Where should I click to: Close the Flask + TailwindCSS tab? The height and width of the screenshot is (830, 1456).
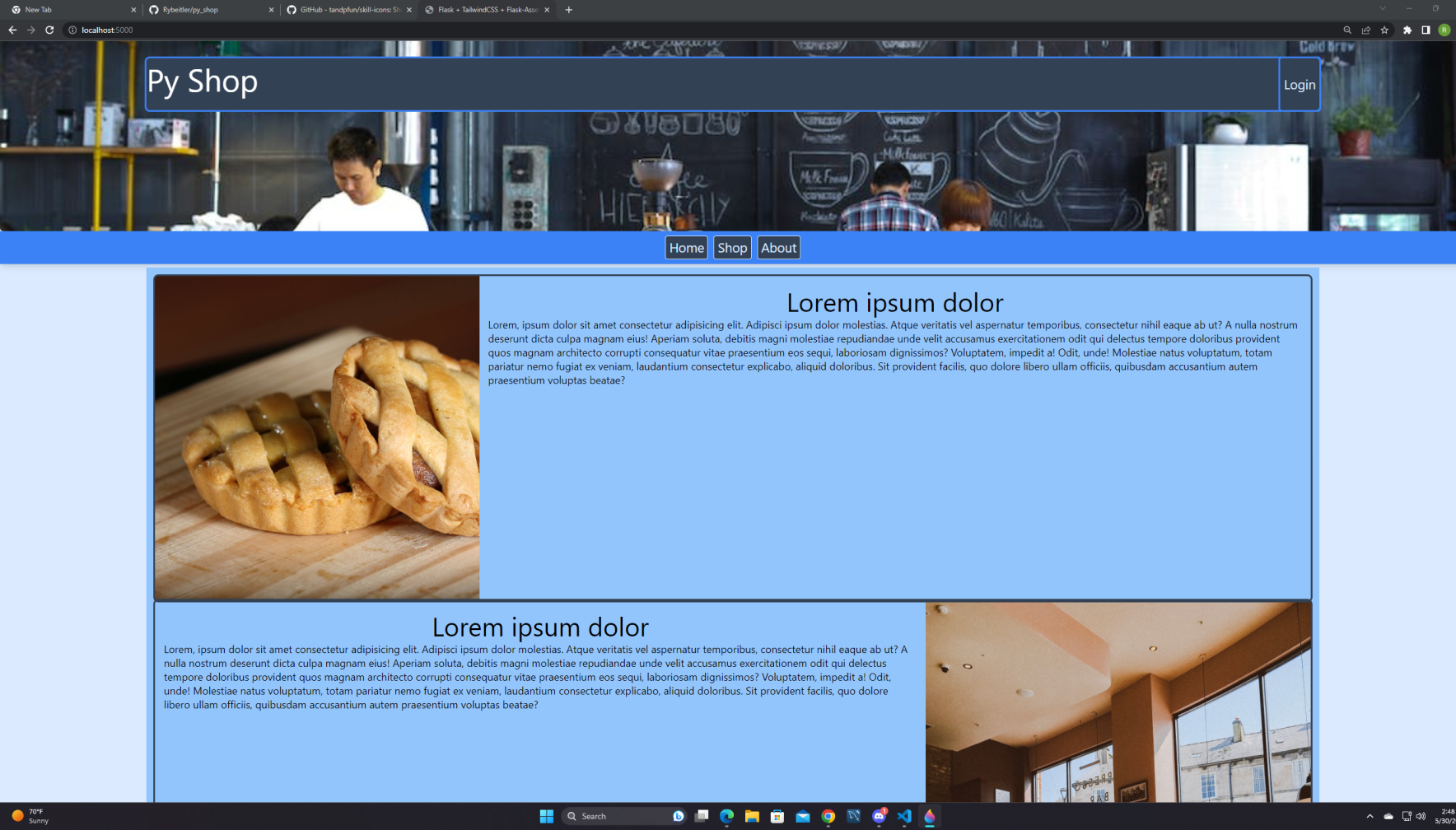547,10
